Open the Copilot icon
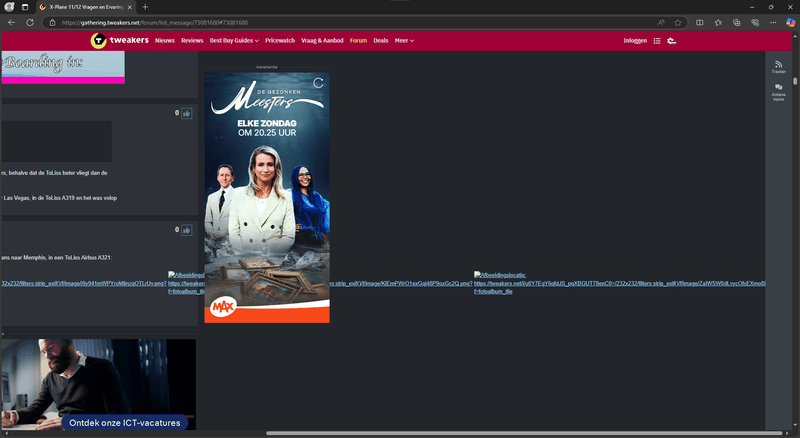 tap(790, 22)
